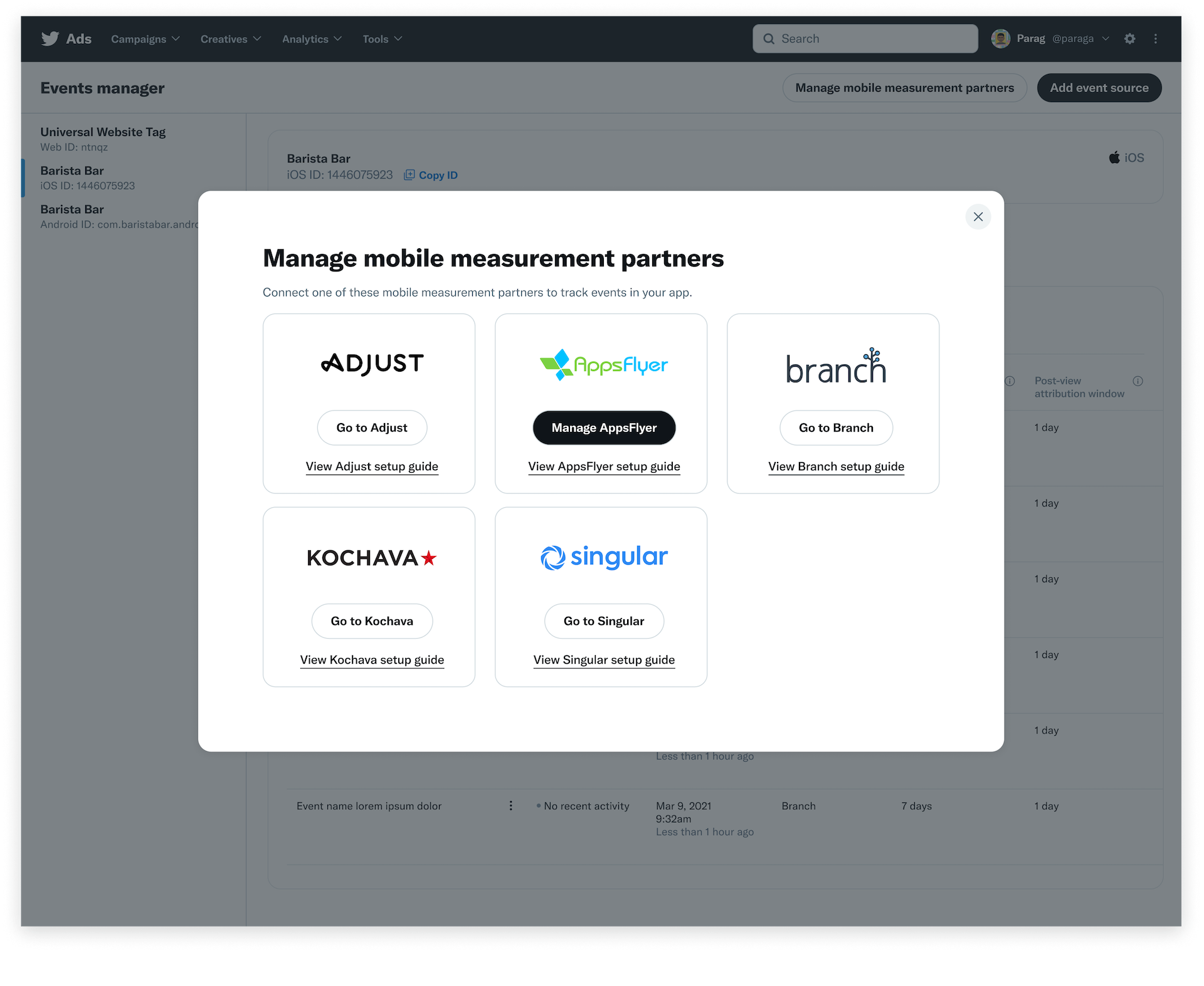
Task: Click the Adjust logo icon
Action: click(x=370, y=362)
